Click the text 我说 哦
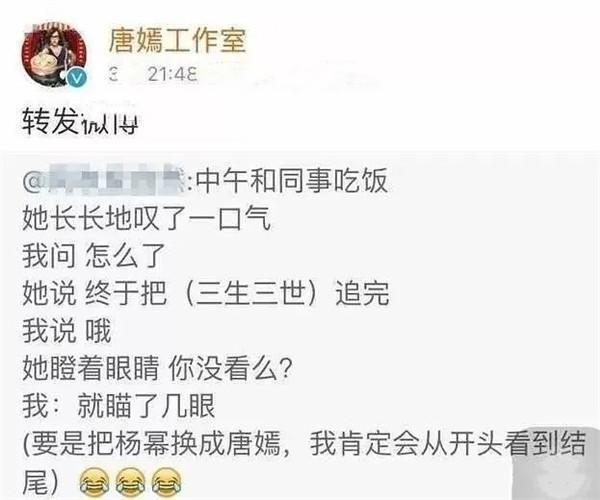Image resolution: width=600 pixels, height=500 pixels. tap(67, 331)
